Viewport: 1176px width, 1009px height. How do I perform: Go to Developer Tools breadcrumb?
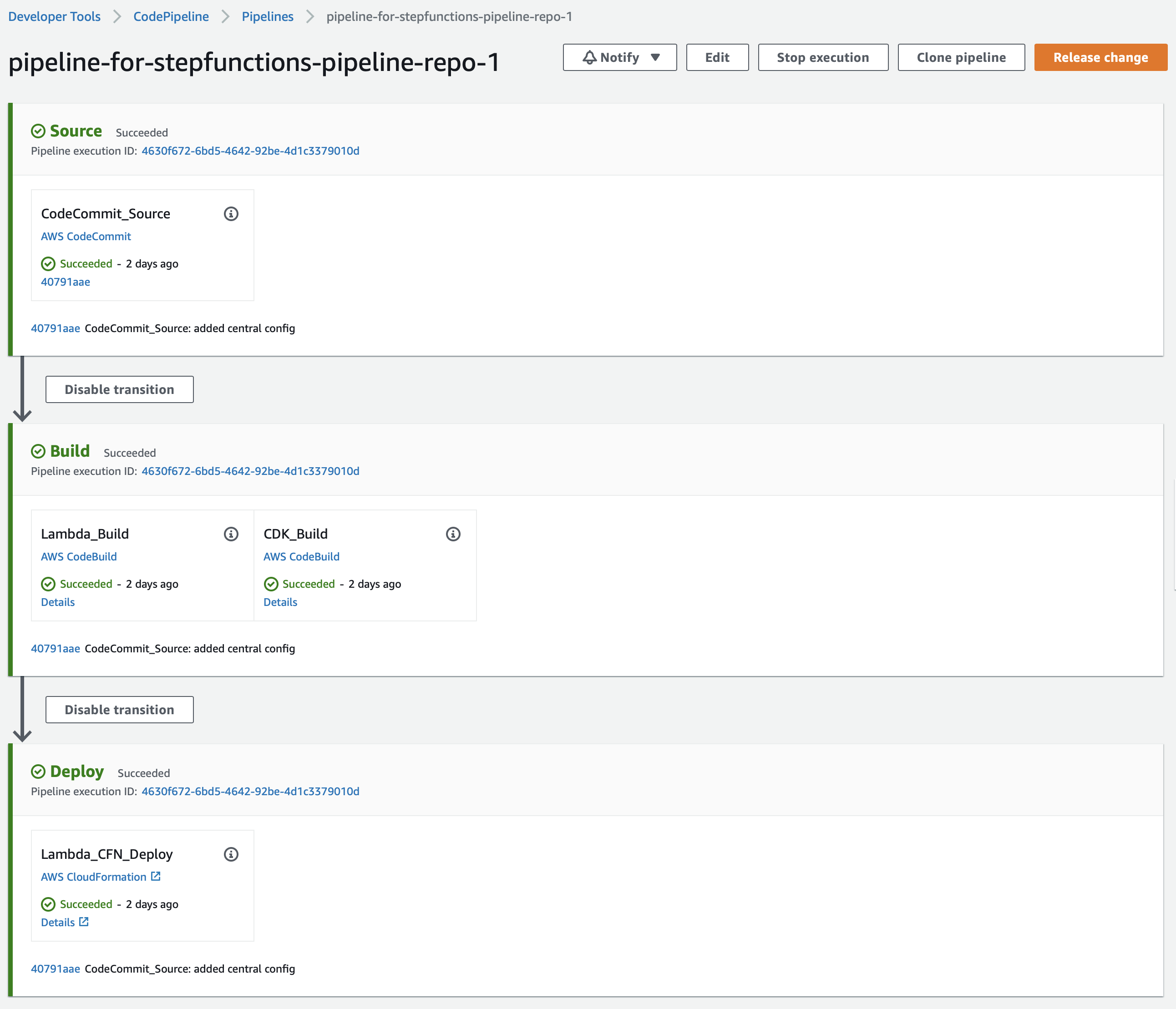(x=55, y=16)
